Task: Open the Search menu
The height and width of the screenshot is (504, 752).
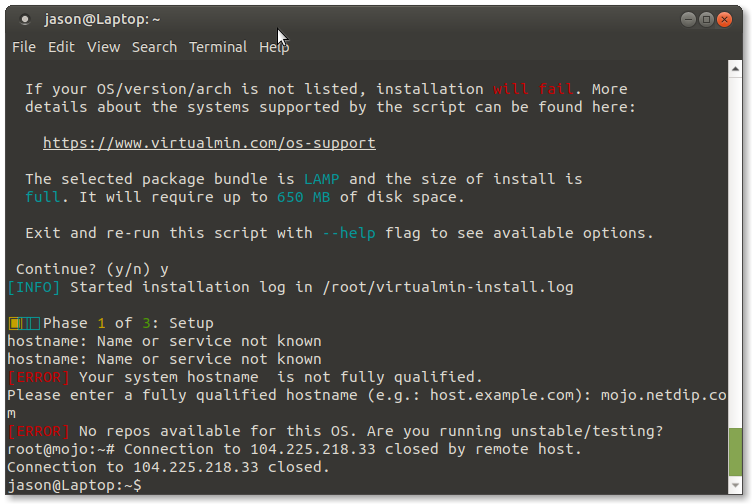Action: click(x=154, y=47)
